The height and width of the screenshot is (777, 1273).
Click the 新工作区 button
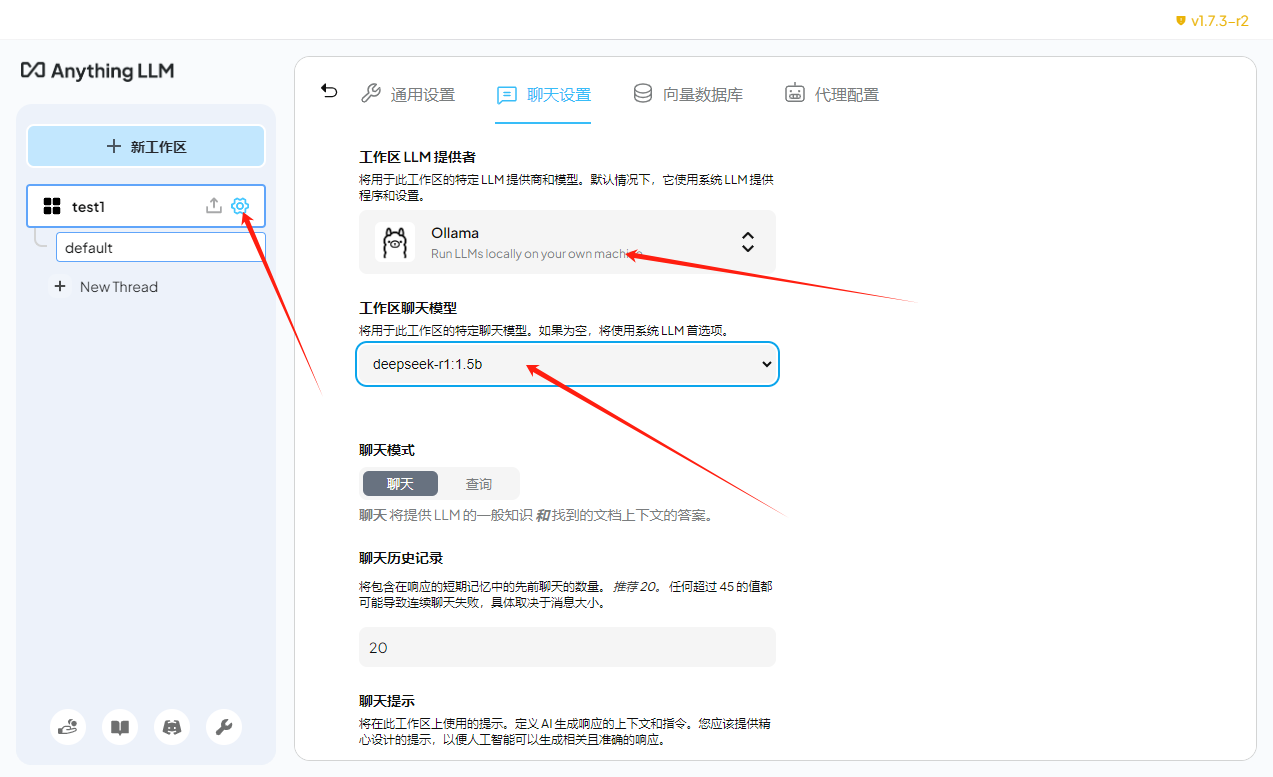(x=146, y=147)
